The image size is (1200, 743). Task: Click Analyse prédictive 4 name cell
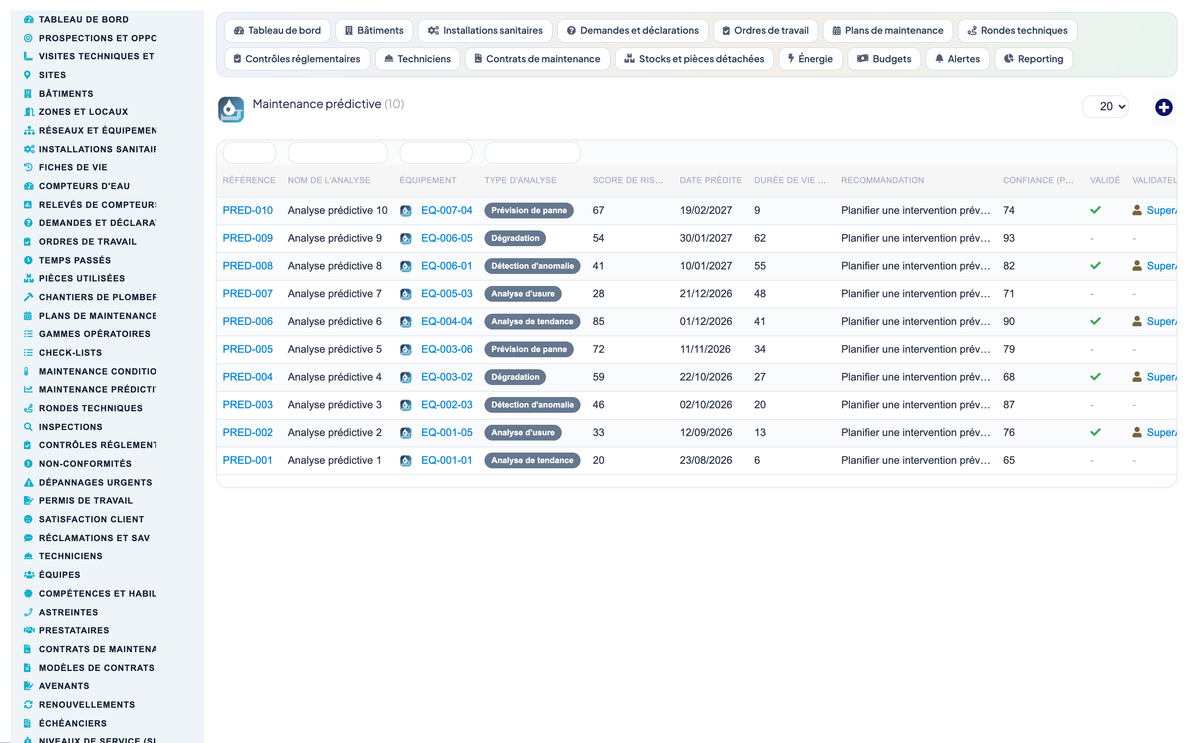point(335,377)
